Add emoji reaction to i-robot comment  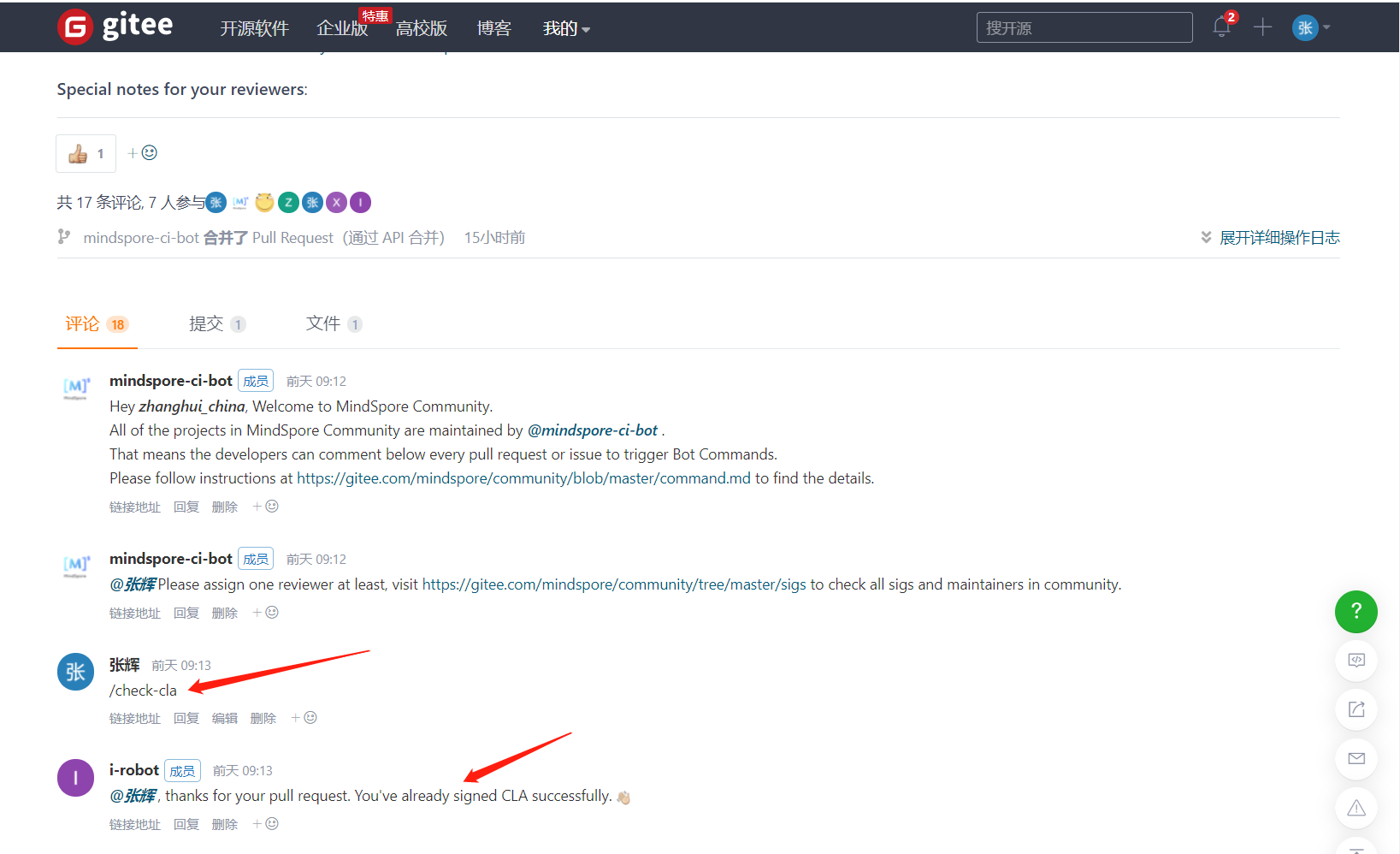click(x=266, y=824)
